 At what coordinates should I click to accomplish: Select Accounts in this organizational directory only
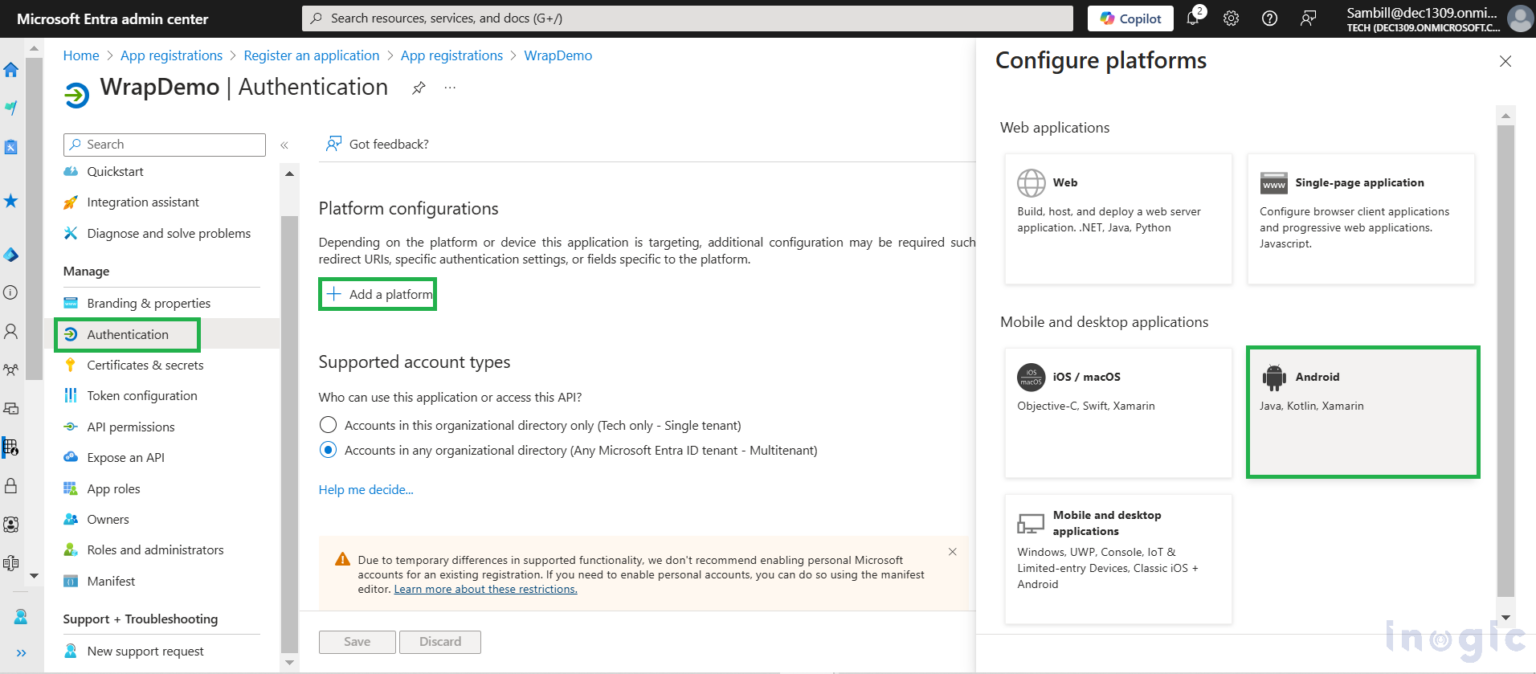click(x=328, y=424)
